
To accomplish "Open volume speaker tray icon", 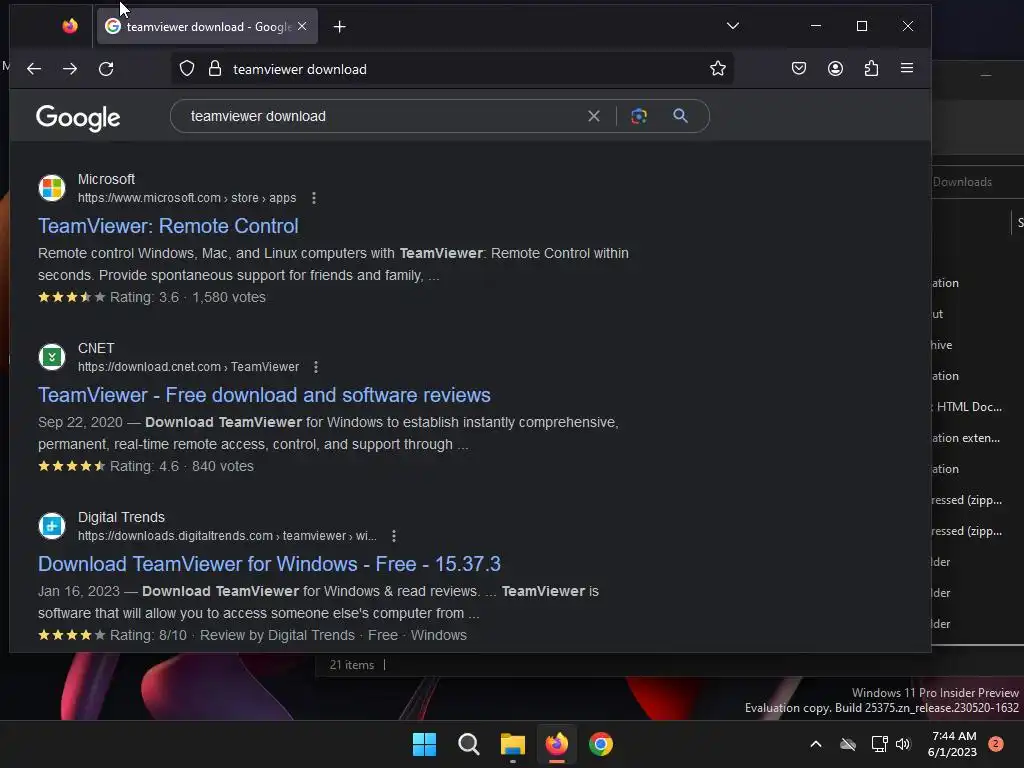I will [903, 744].
